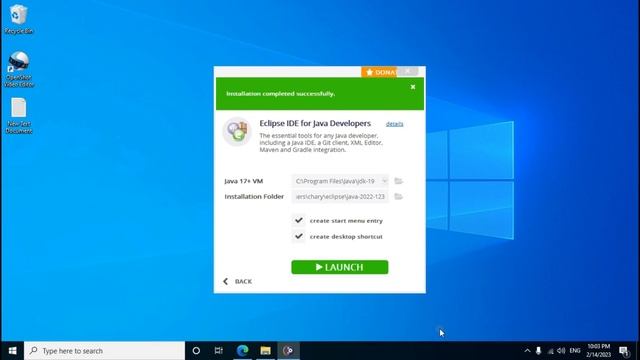Browse folder for Installation Folder

tap(398, 197)
